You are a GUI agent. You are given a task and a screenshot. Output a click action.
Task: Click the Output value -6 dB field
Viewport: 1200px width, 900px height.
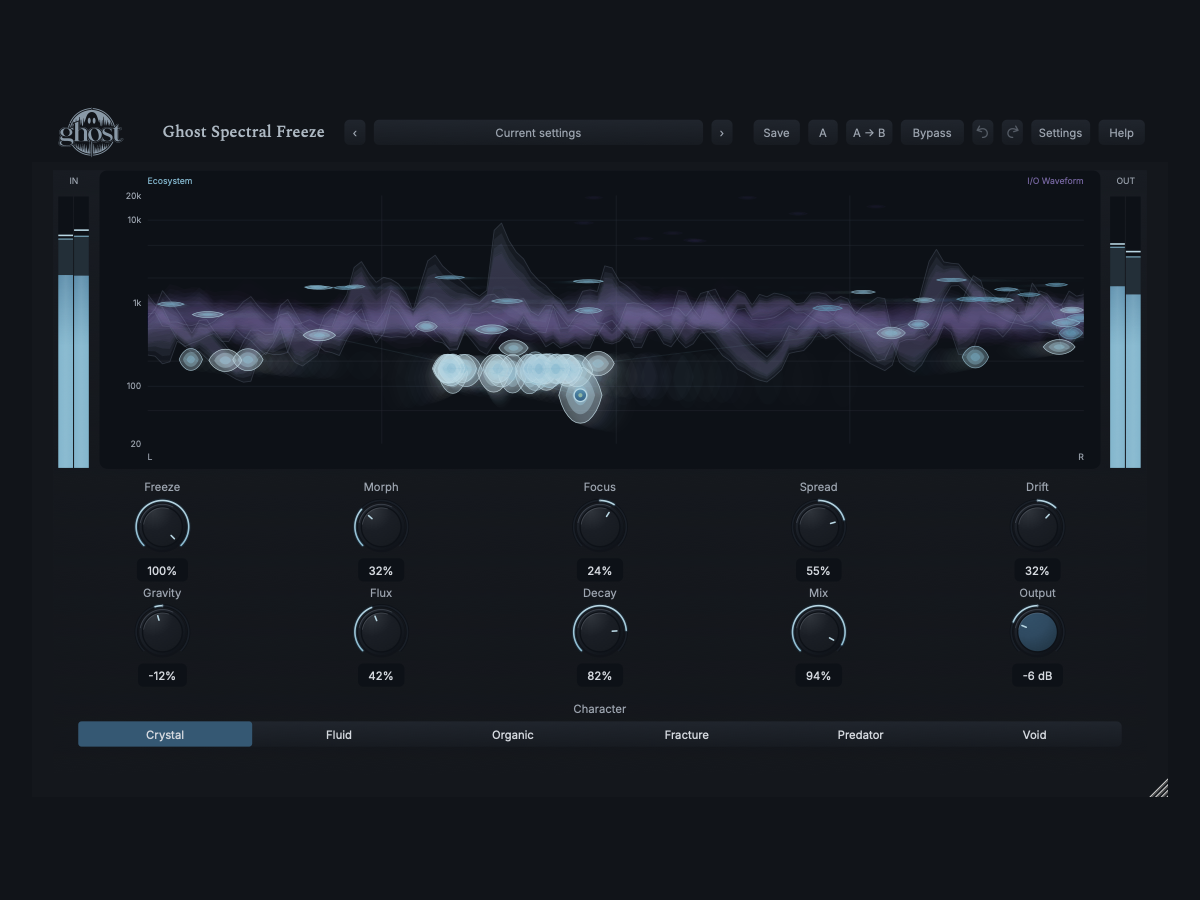[x=1037, y=676]
